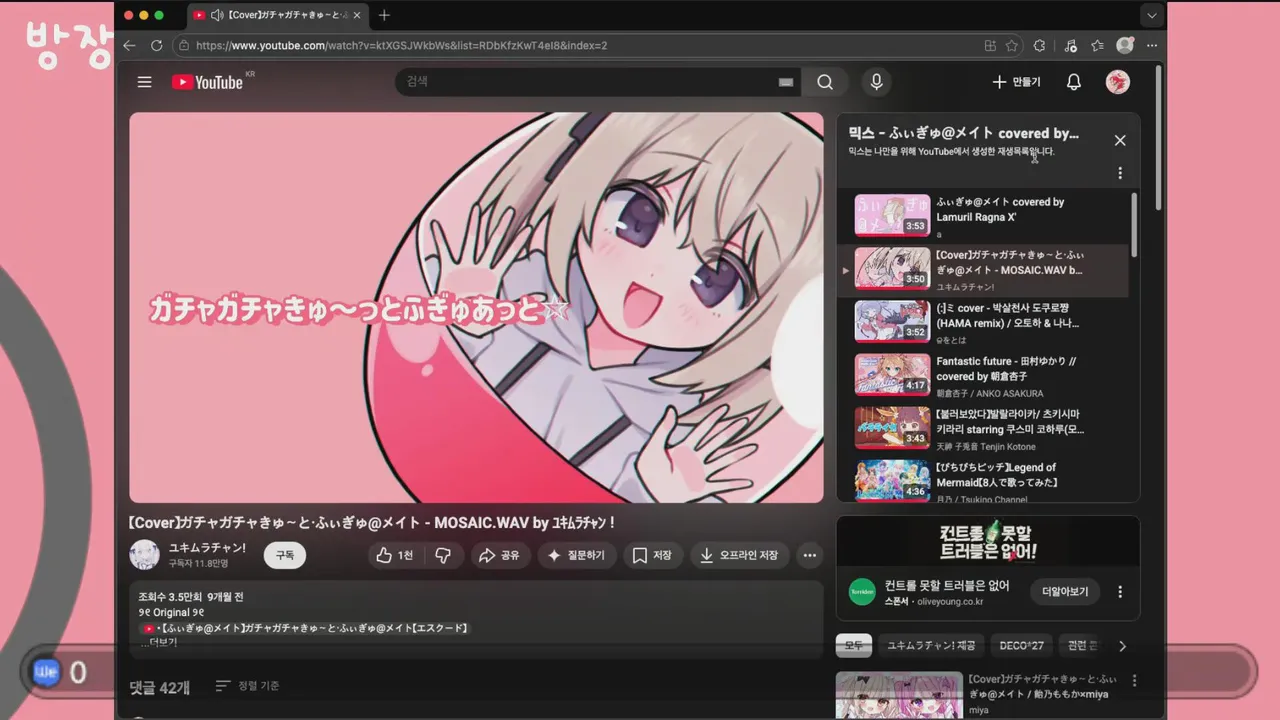Screen dimensions: 1280x720
Task: Like the video with thumbs up 1천
Action: (x=395, y=555)
